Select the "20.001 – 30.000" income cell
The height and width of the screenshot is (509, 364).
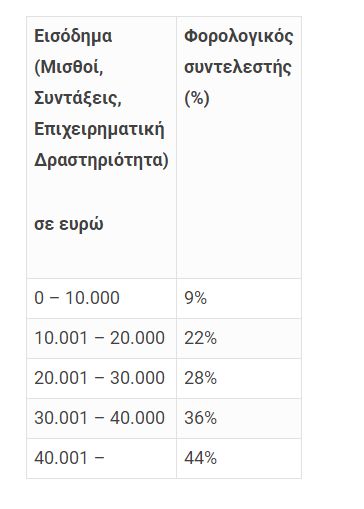tap(101, 378)
